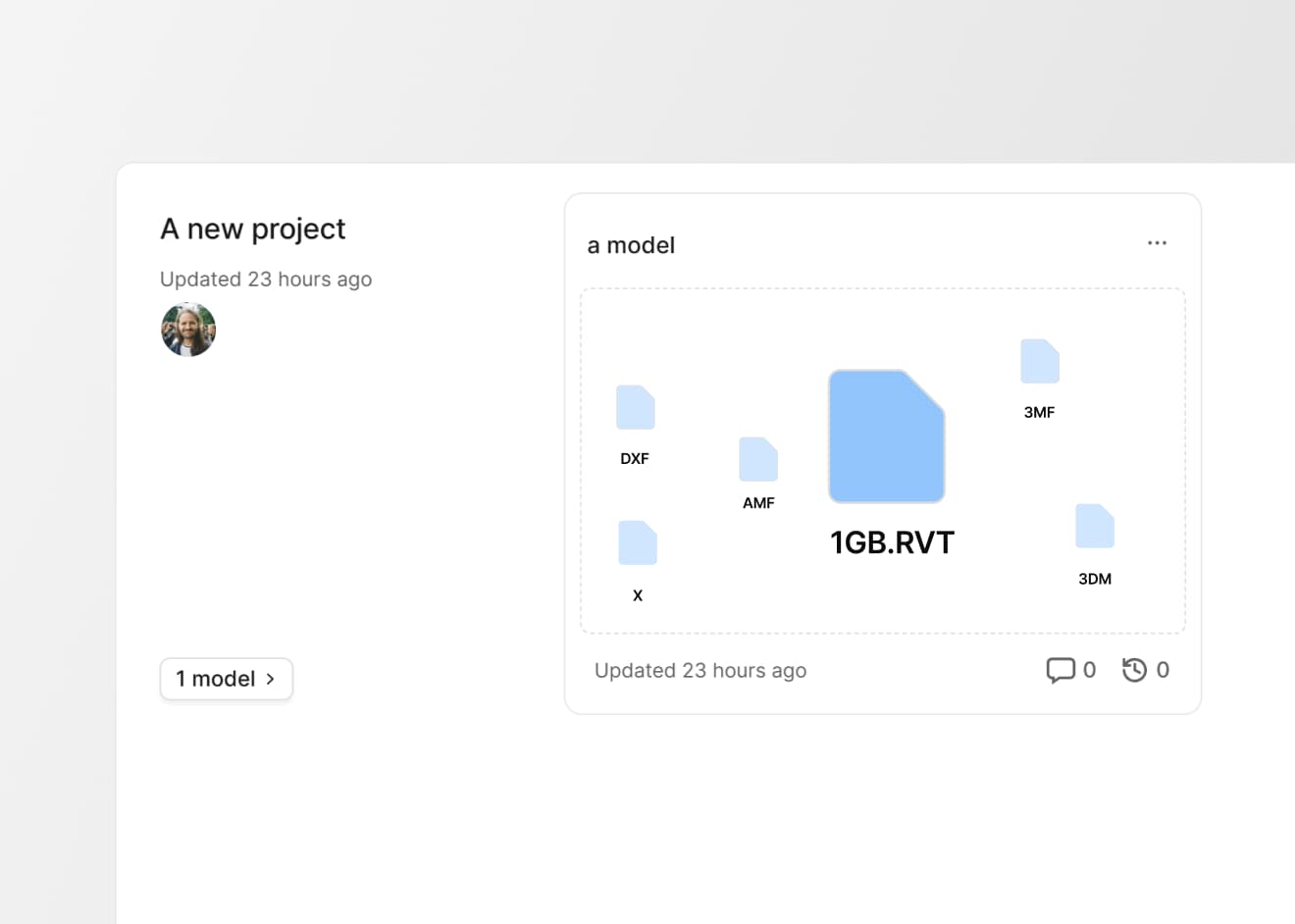The image size is (1295, 924).
Task: Select the AMF file icon
Action: [757, 459]
